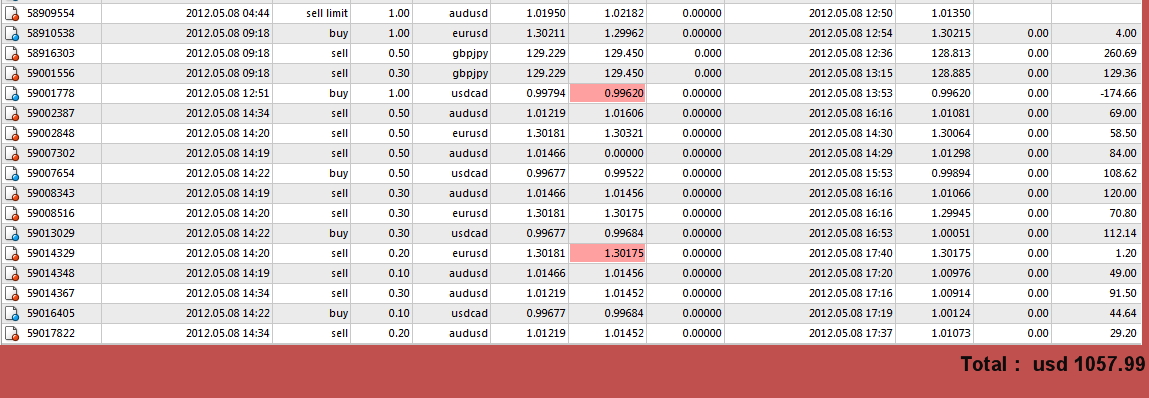Click the order icon beside ticket 59014329
Viewport: 1149px width, 398px height.
tap(12, 253)
